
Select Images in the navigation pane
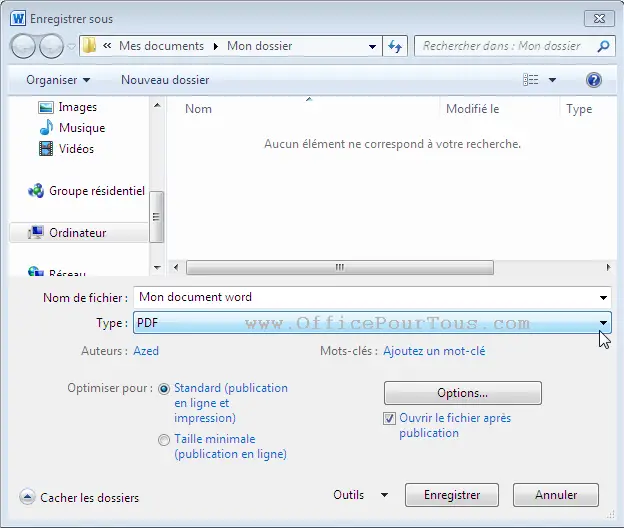77,107
